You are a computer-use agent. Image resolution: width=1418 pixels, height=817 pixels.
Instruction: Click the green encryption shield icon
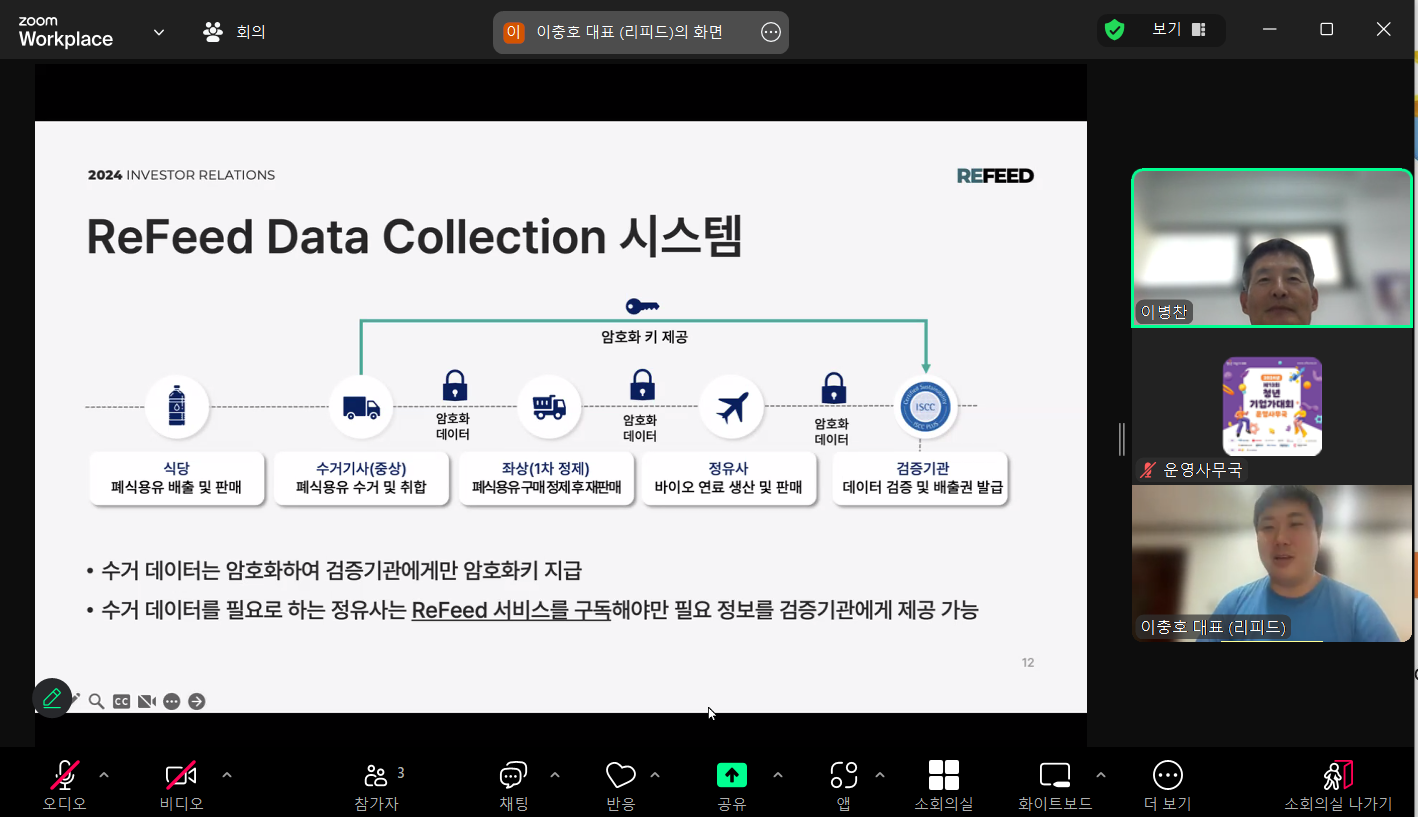click(1114, 30)
